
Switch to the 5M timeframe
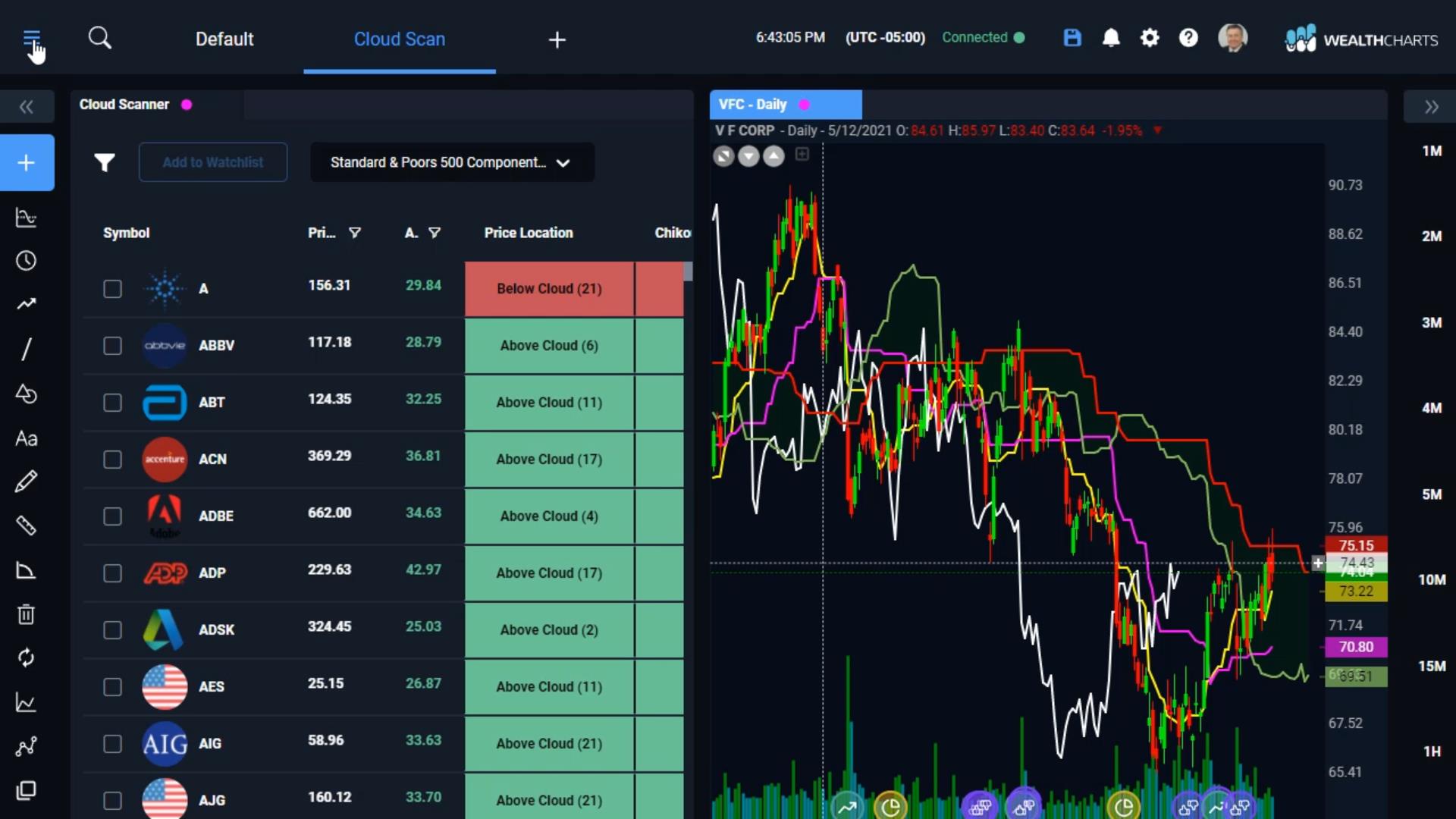(x=1431, y=494)
